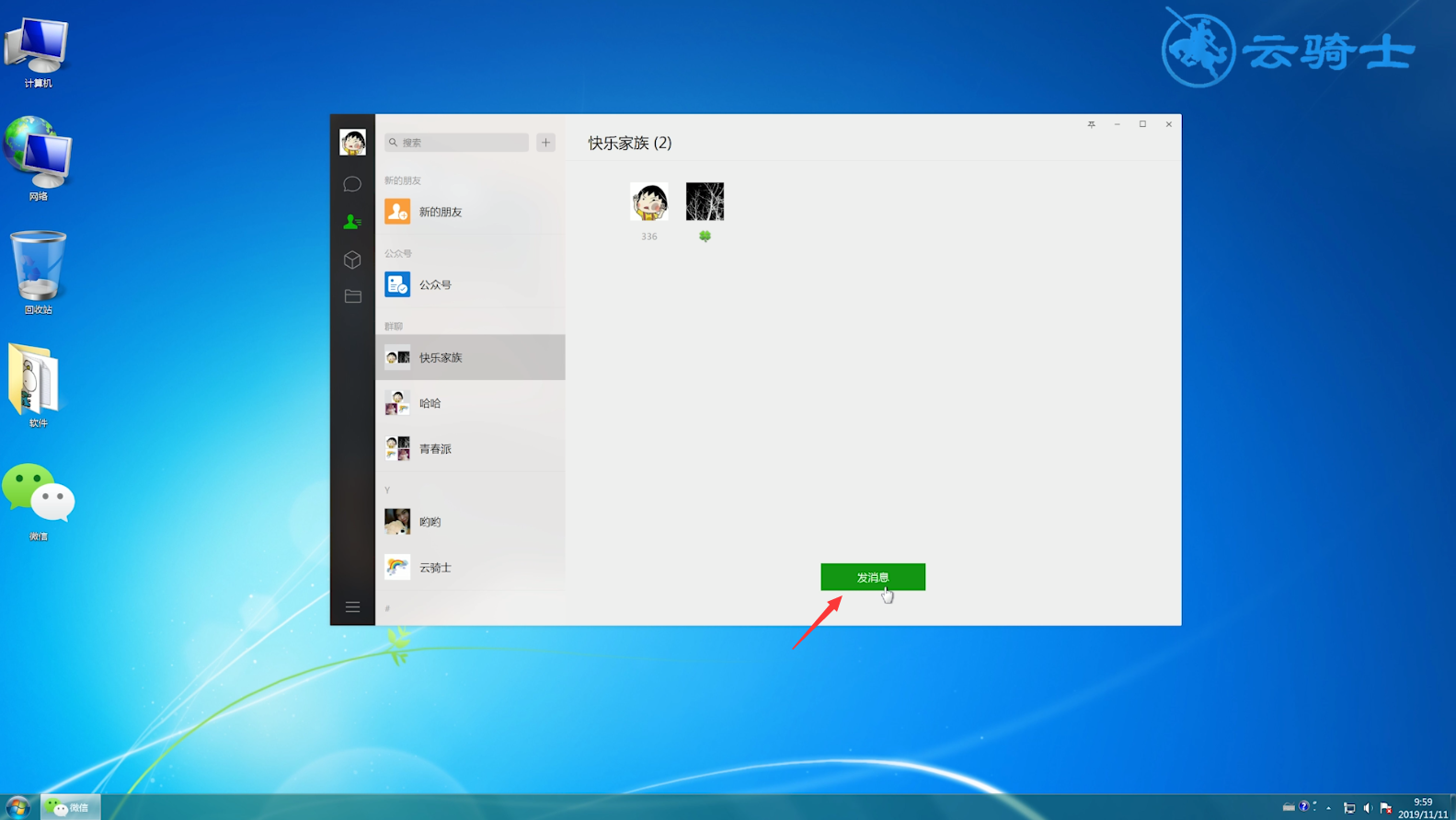Image resolution: width=1456 pixels, height=820 pixels.
Task: Click the action center flag icon
Action: [x=1386, y=808]
